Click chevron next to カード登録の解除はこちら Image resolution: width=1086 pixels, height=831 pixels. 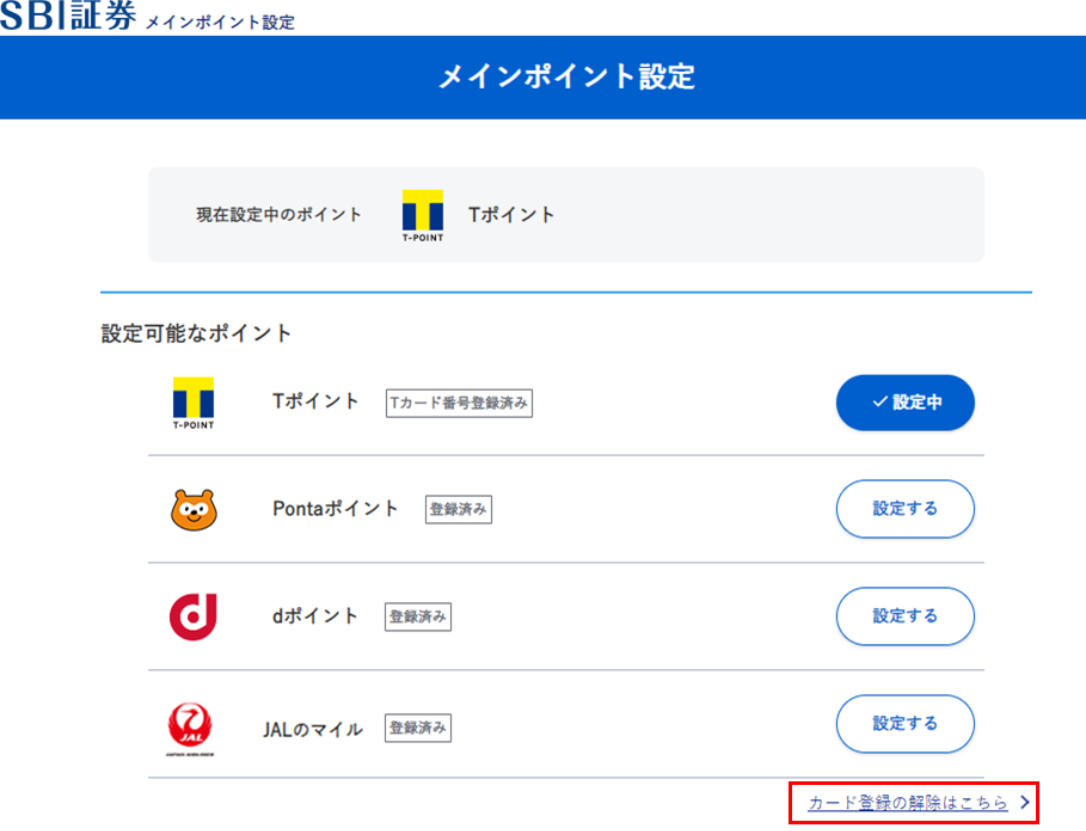[1024, 802]
